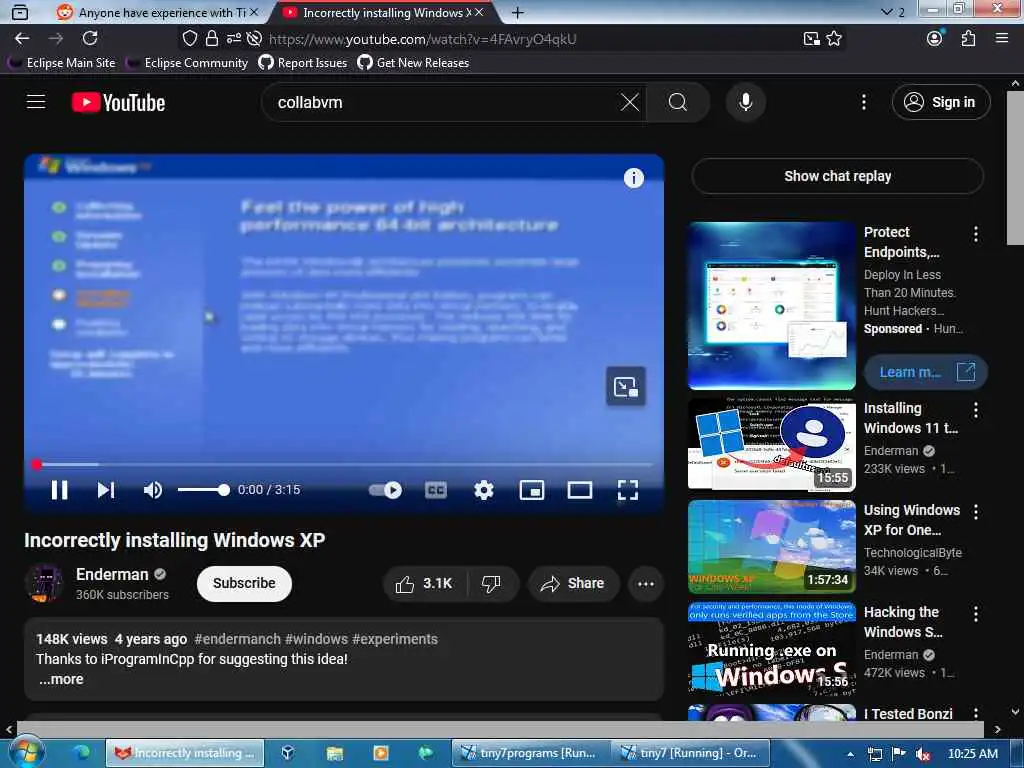Open the #endermanch hashtag link
The width and height of the screenshot is (1024, 768).
tap(238, 639)
